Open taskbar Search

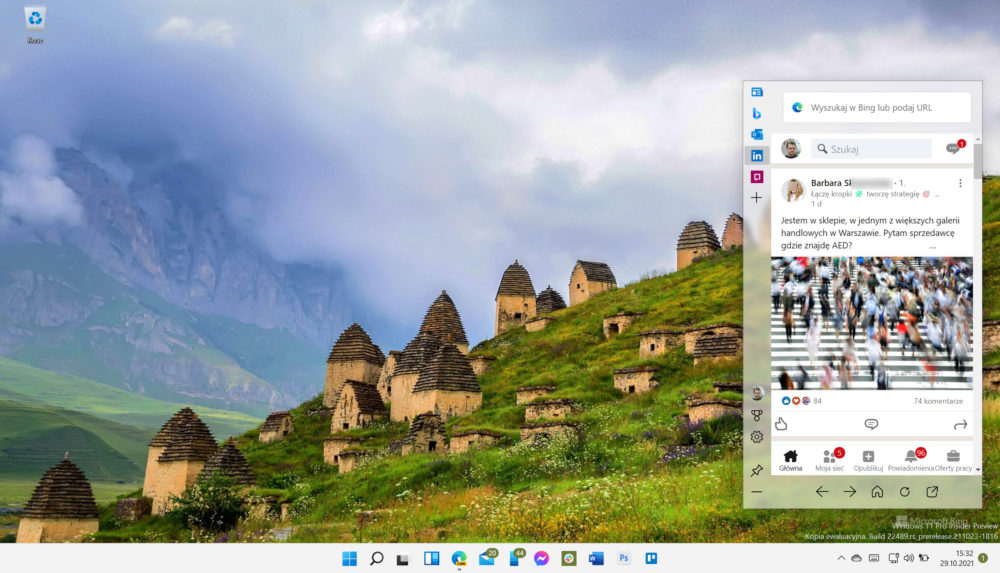pos(376,558)
